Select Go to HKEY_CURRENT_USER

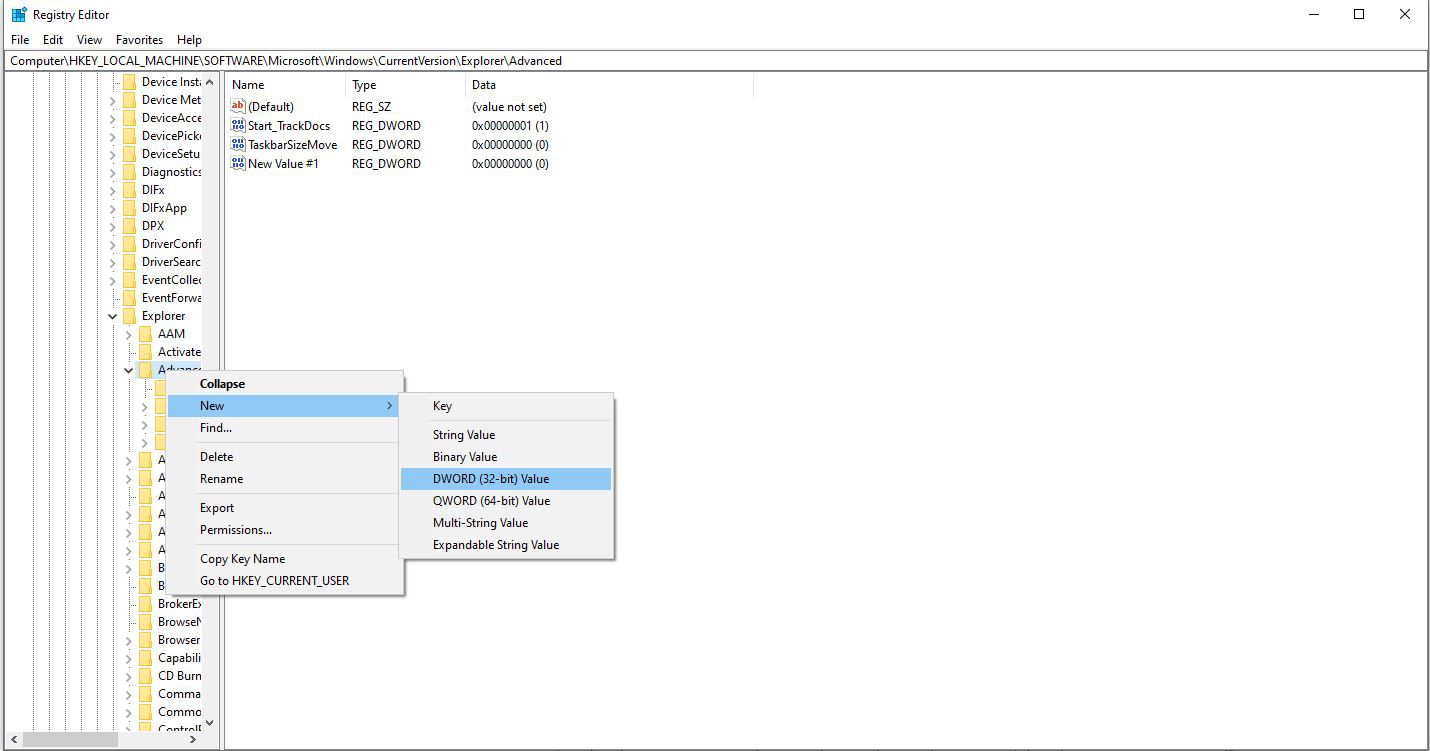285,581
